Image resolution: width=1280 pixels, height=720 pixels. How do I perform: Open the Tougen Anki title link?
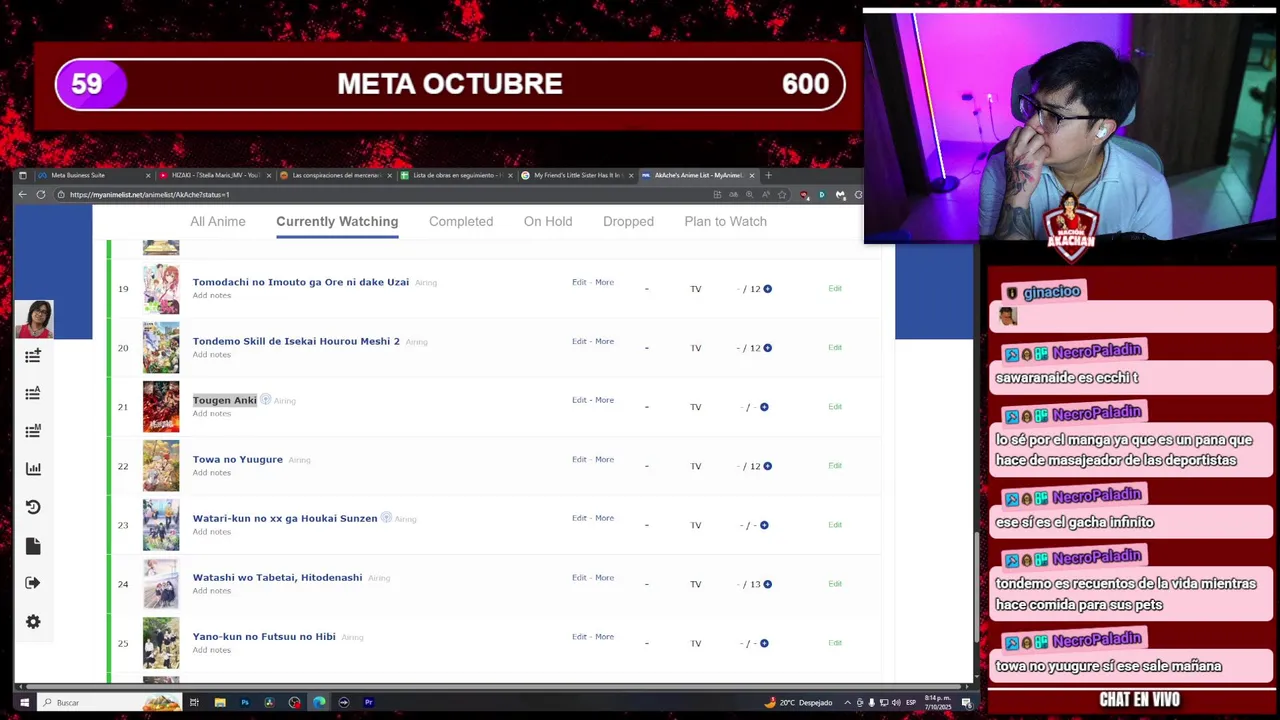(x=225, y=400)
